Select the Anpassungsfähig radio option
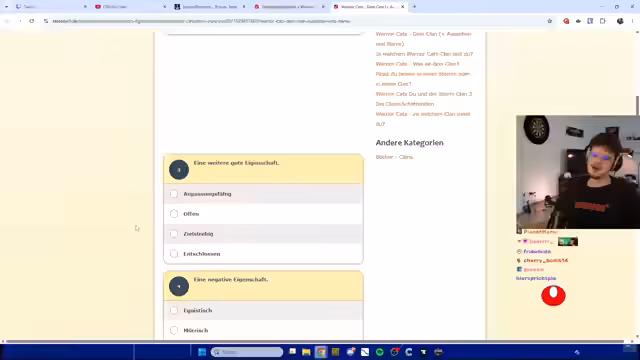640x360 pixels. (x=174, y=194)
